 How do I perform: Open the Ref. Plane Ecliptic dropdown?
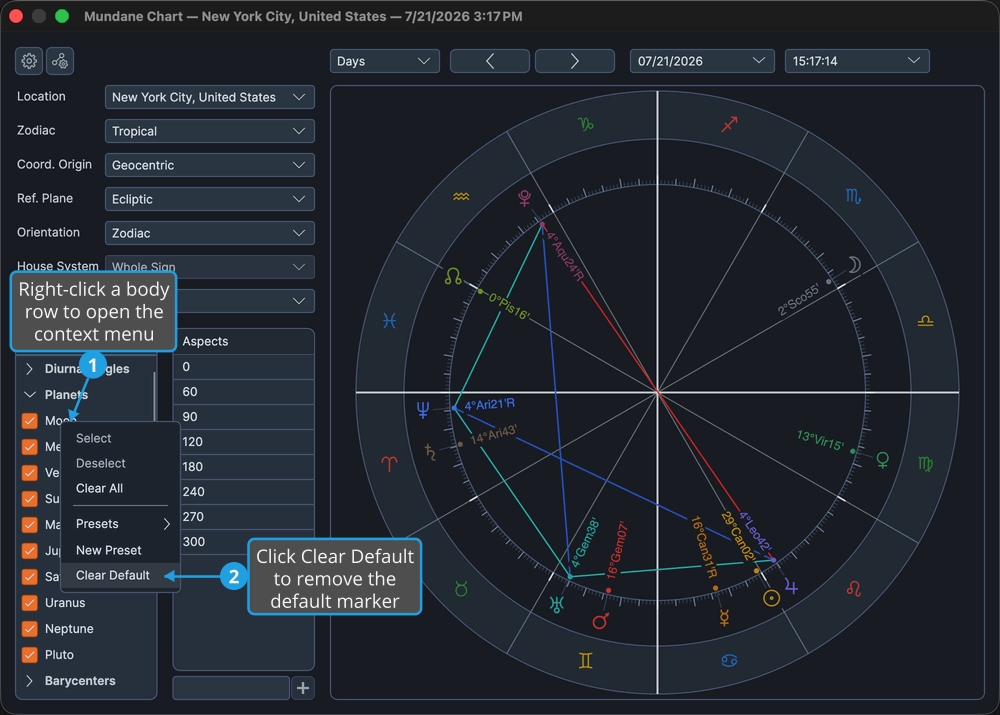click(209, 199)
